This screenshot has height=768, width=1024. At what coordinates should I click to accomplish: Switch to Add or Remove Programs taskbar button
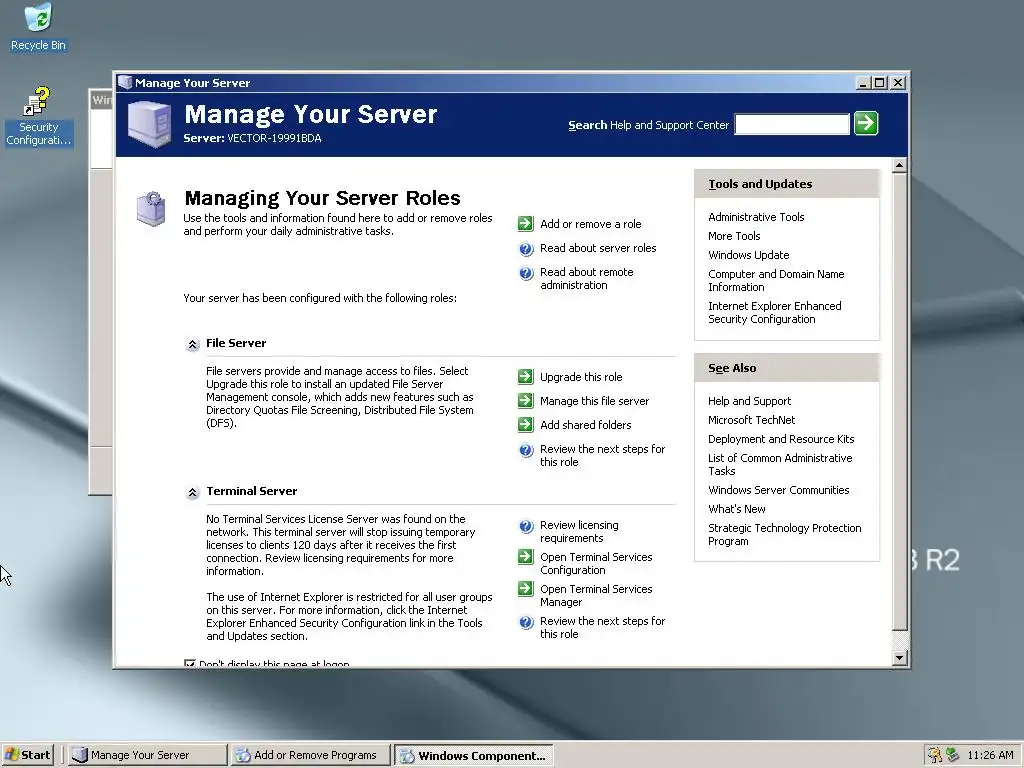[x=310, y=755]
